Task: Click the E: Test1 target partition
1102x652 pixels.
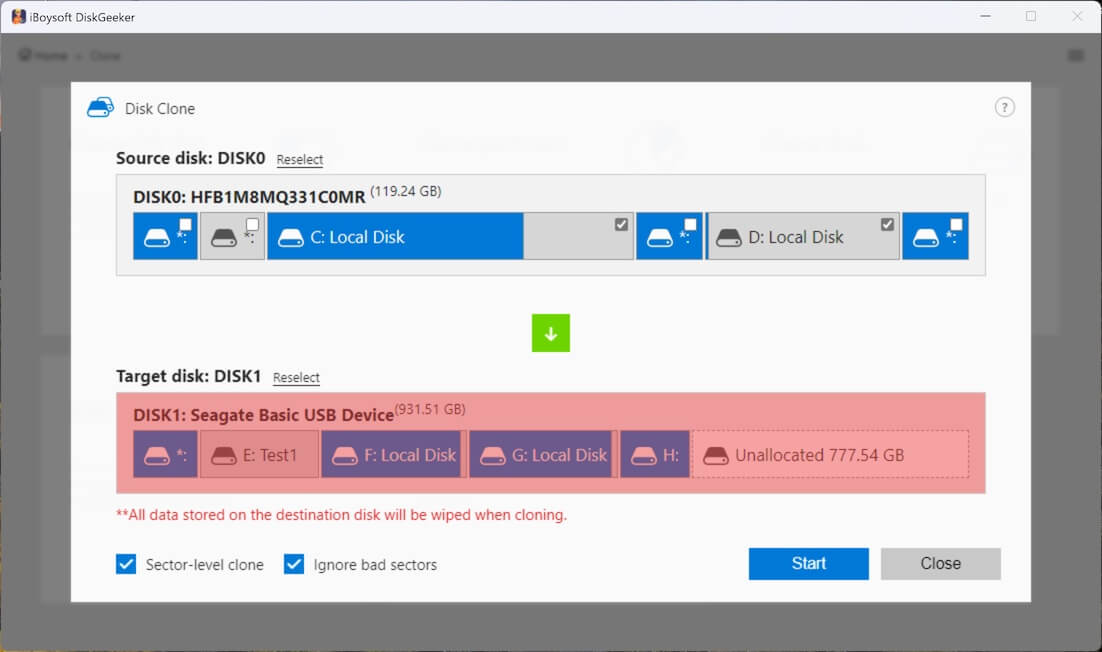Action: [x=260, y=455]
